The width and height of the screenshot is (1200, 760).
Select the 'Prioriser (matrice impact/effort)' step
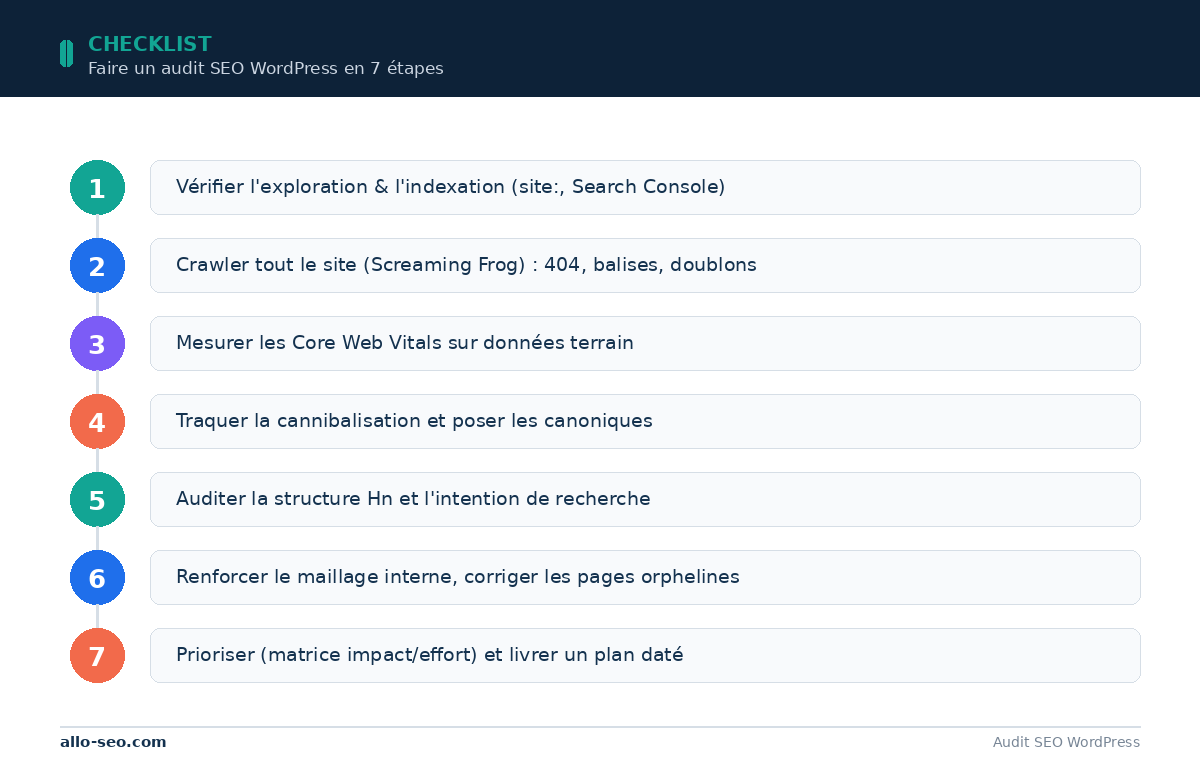[645, 655]
